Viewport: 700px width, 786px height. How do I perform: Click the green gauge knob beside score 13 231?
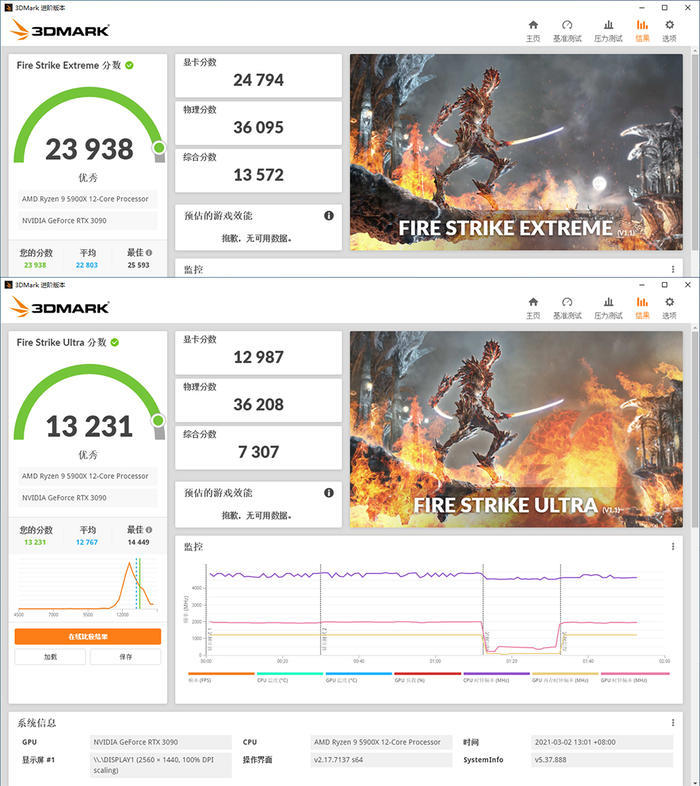(158, 420)
